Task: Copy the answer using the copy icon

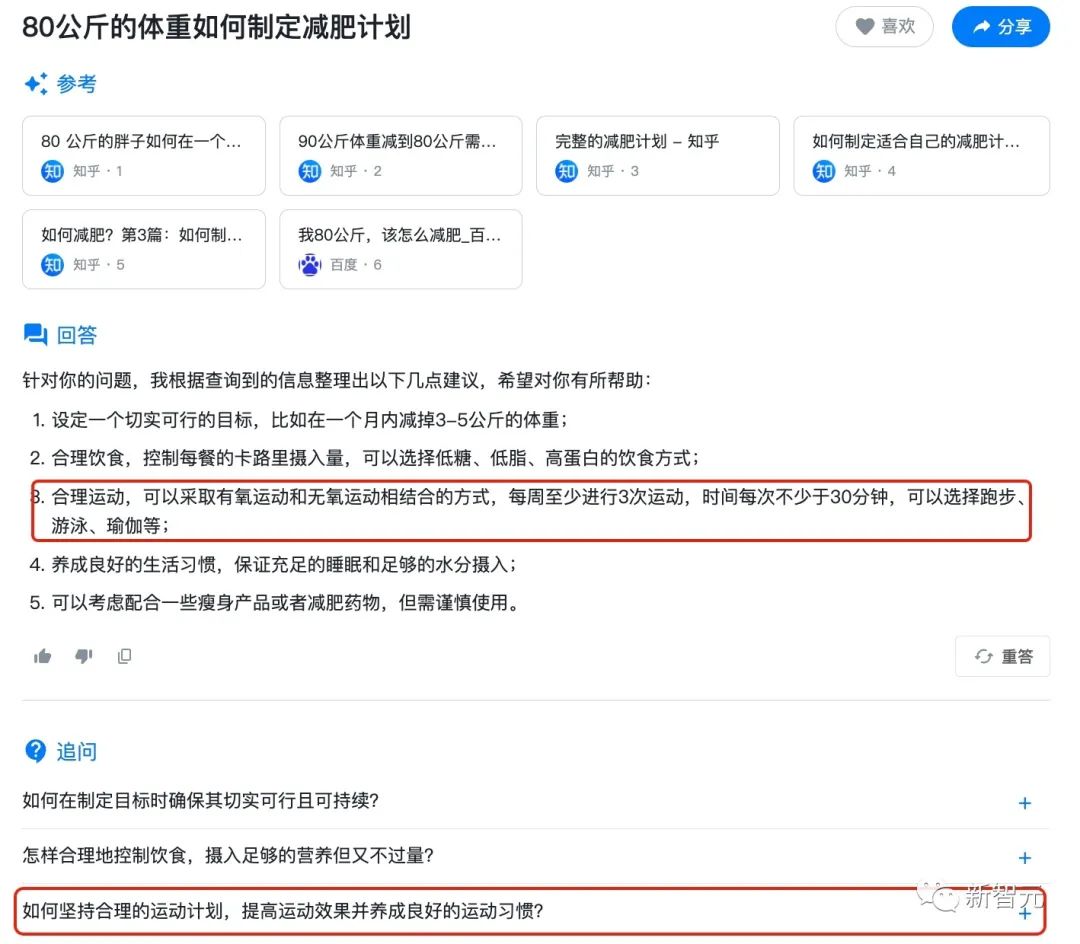Action: click(125, 656)
